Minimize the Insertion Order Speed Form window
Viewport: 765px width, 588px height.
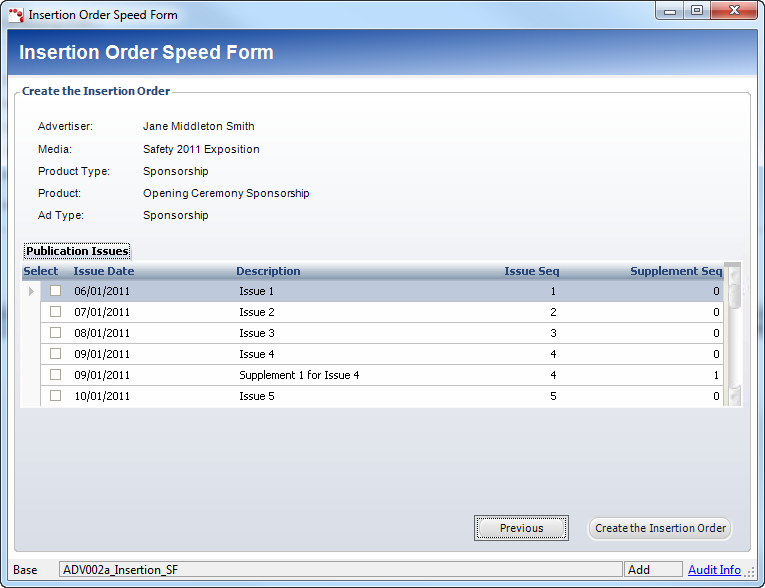[x=670, y=11]
